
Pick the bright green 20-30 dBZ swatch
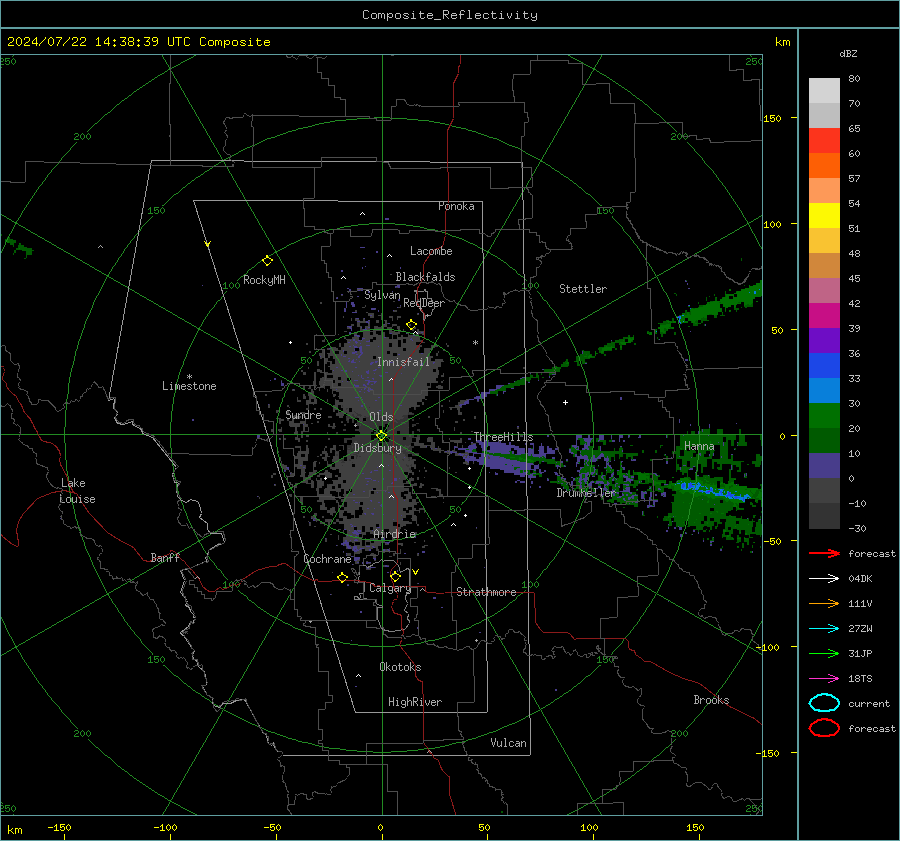(824, 416)
